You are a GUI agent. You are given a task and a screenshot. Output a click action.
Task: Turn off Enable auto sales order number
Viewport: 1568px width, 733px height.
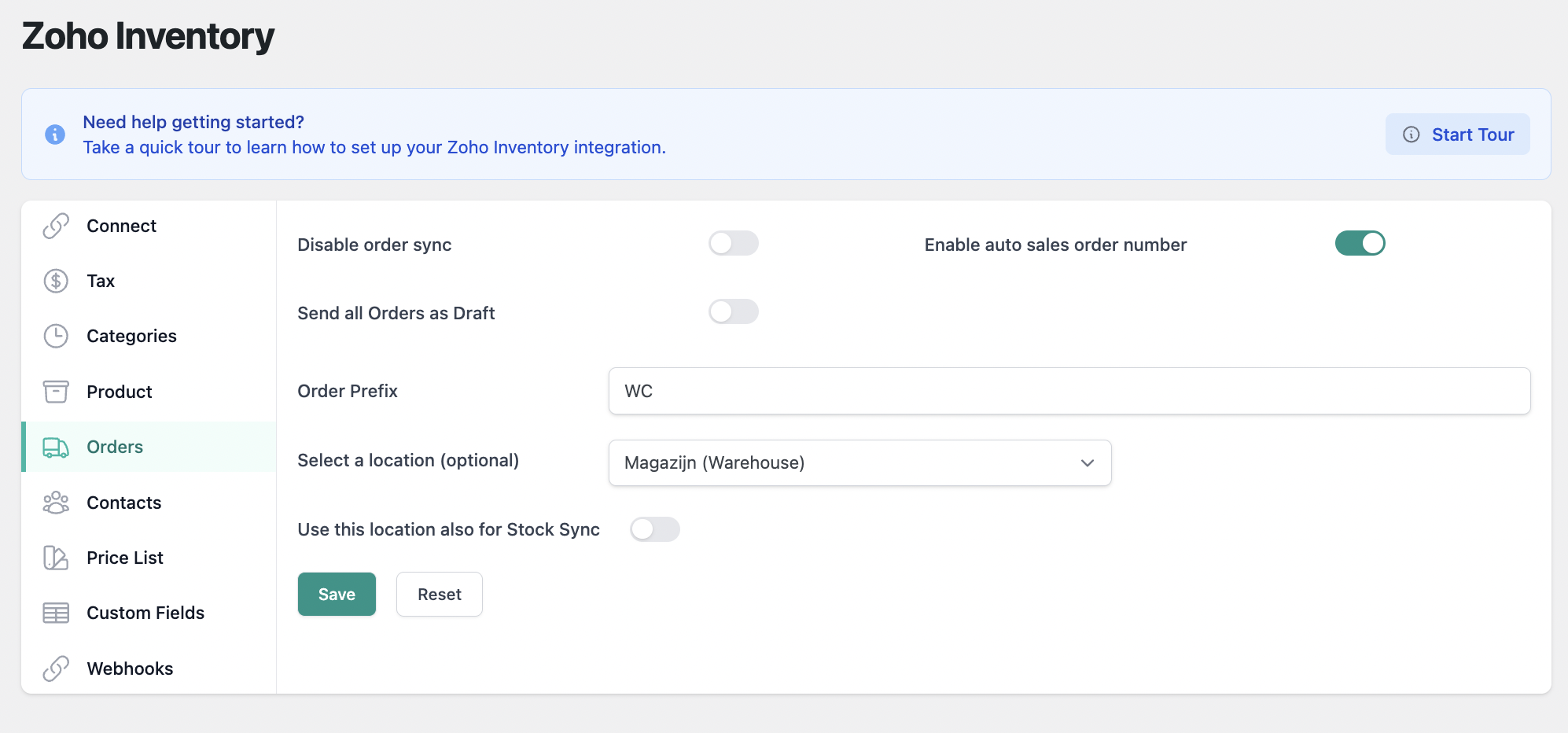coord(1360,244)
